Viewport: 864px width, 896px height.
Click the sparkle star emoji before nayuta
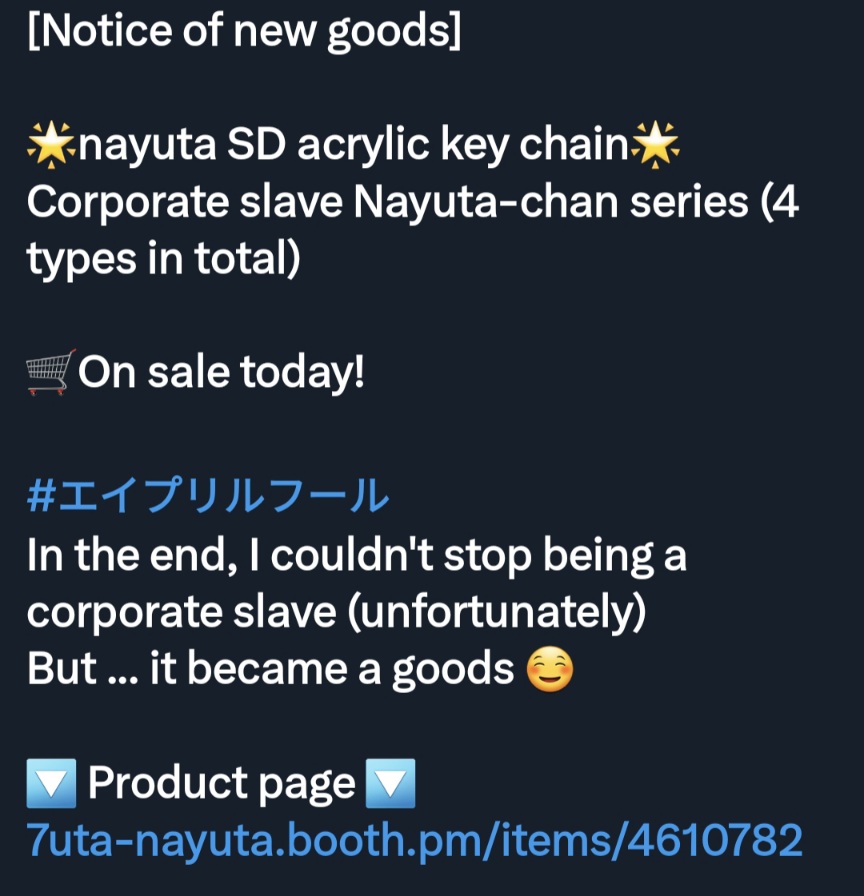point(51,145)
